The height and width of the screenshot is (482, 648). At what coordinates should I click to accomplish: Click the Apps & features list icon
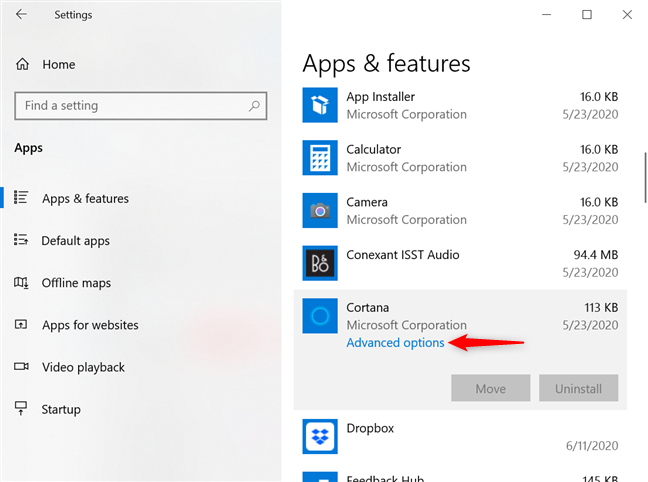pyautogui.click(x=21, y=198)
